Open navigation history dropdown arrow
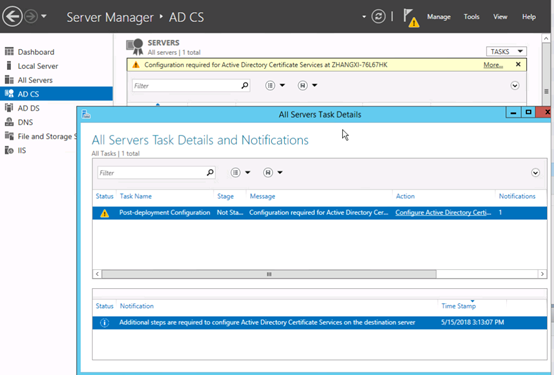Image resolution: width=554 pixels, height=375 pixels. pyautogui.click(x=44, y=16)
